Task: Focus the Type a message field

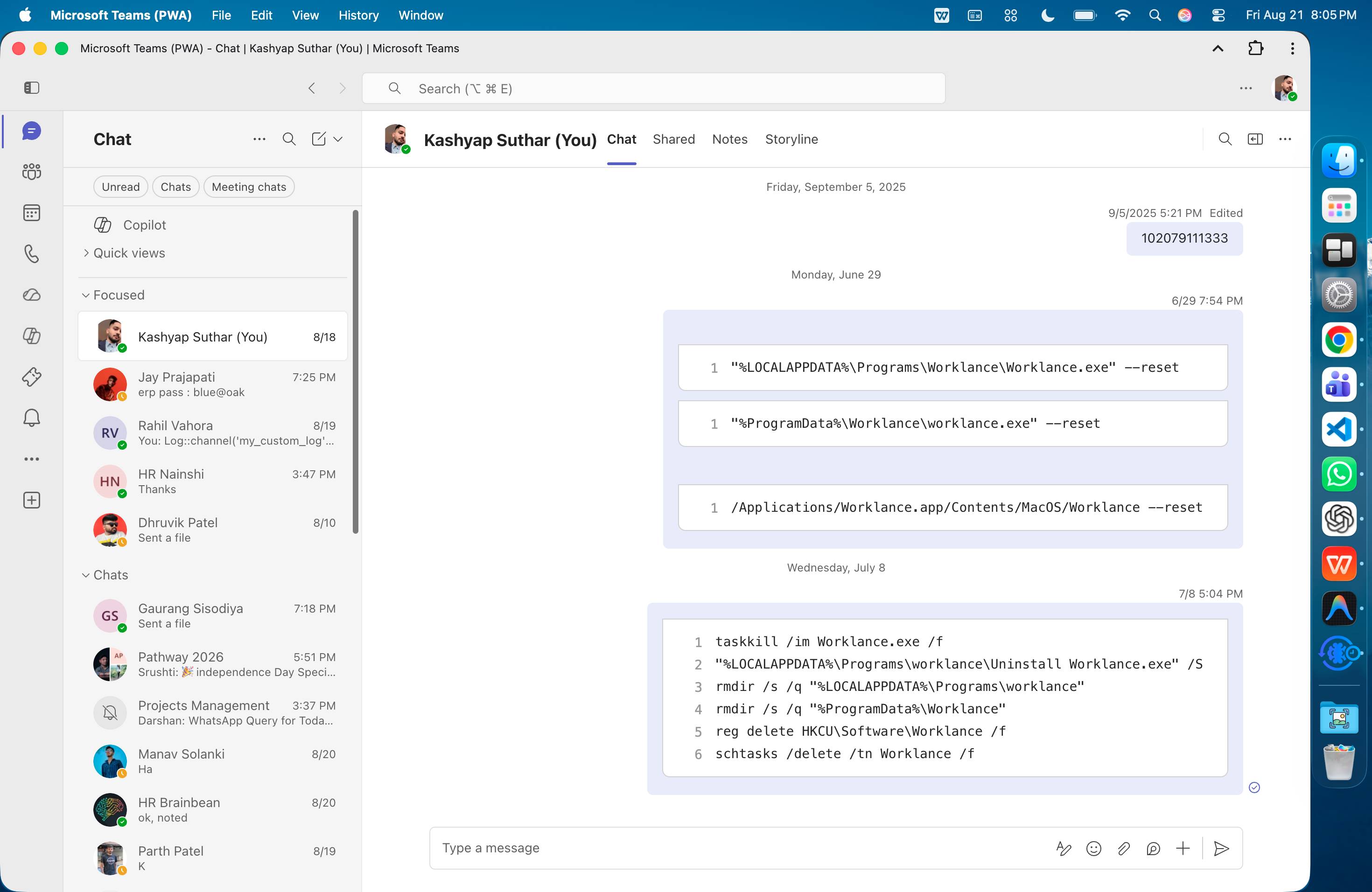Action: tap(738, 848)
